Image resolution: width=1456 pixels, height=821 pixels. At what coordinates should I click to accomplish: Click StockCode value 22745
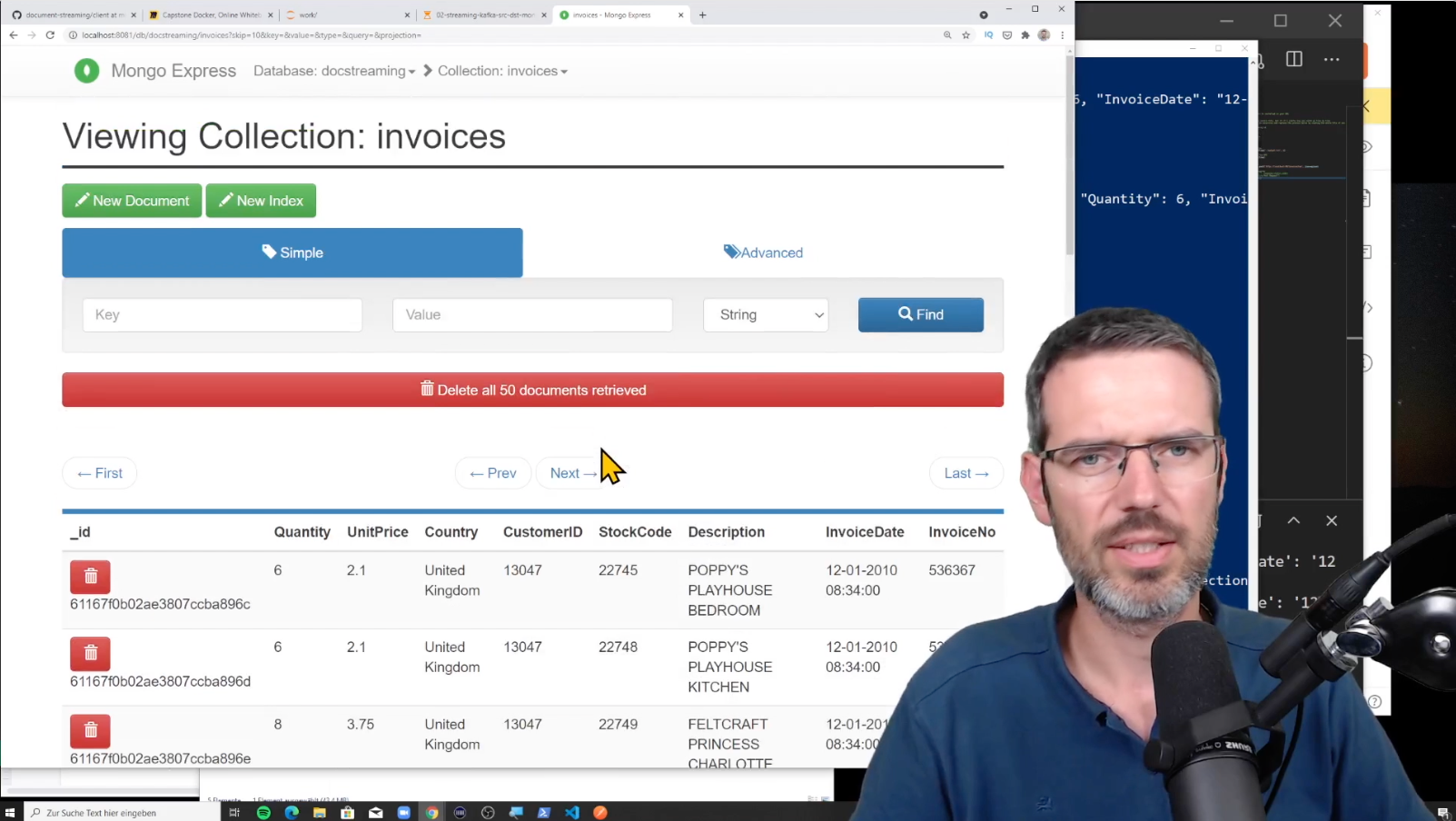[618, 570]
